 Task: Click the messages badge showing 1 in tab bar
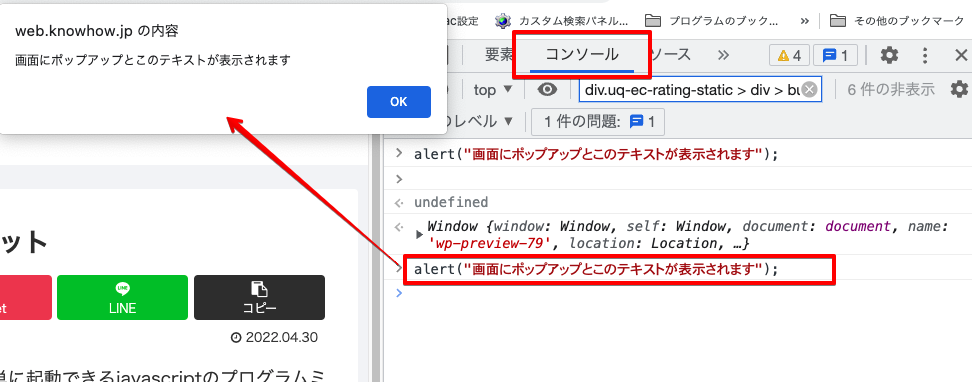[x=835, y=55]
